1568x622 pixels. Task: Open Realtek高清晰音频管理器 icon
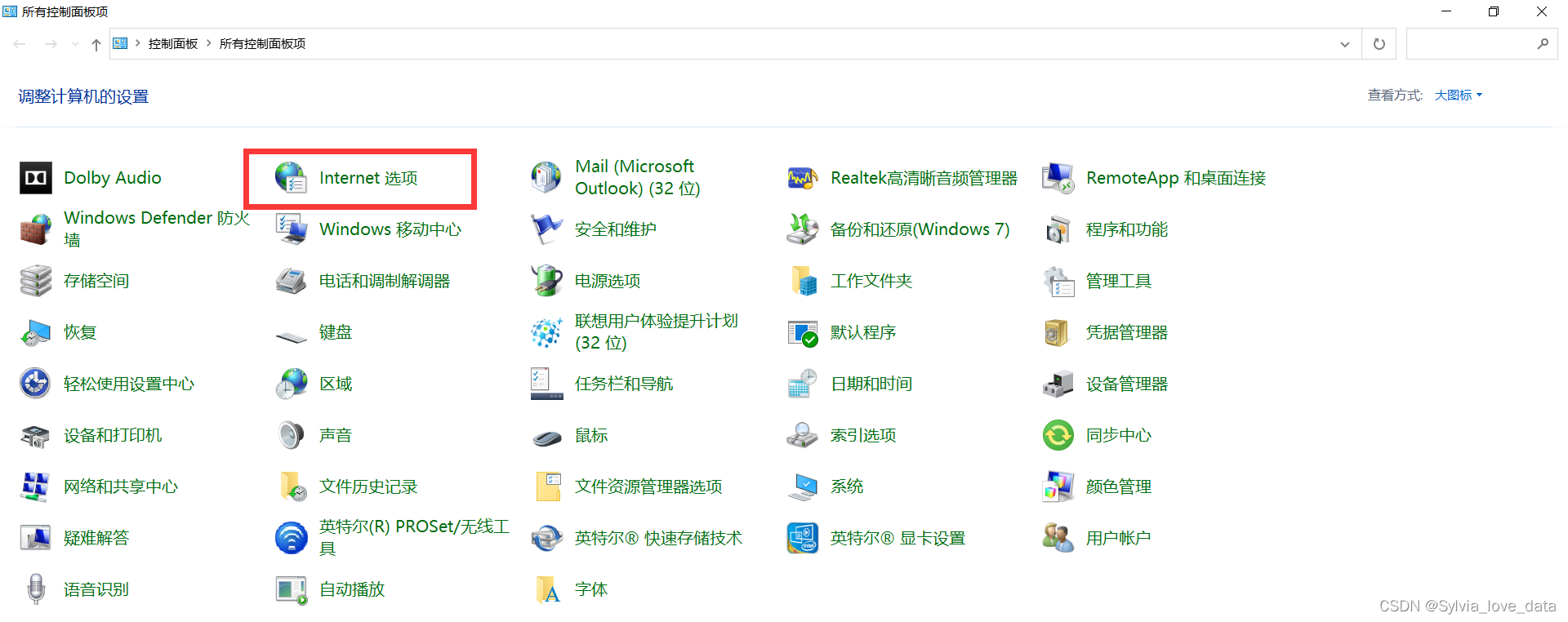803,178
